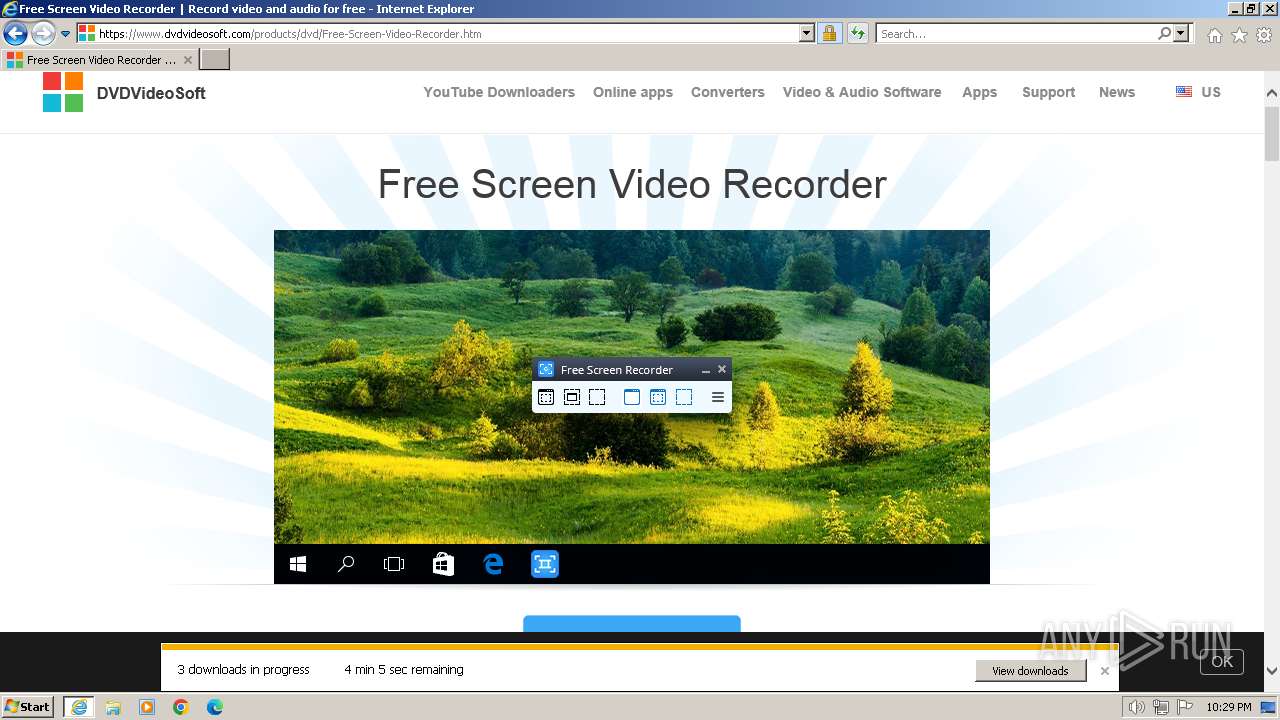Open Video & Audio Software menu
Viewport: 1280px width, 720px height.
862,92
